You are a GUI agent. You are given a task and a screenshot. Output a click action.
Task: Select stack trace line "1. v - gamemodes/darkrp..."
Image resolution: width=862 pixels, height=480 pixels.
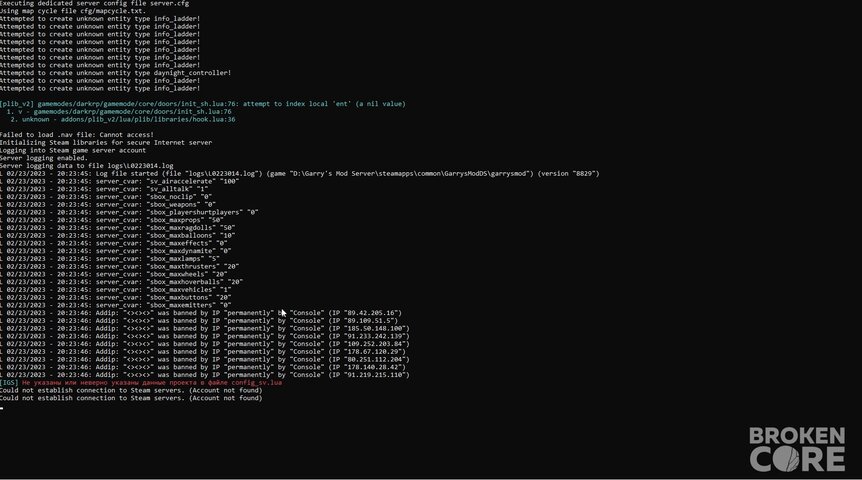119,111
